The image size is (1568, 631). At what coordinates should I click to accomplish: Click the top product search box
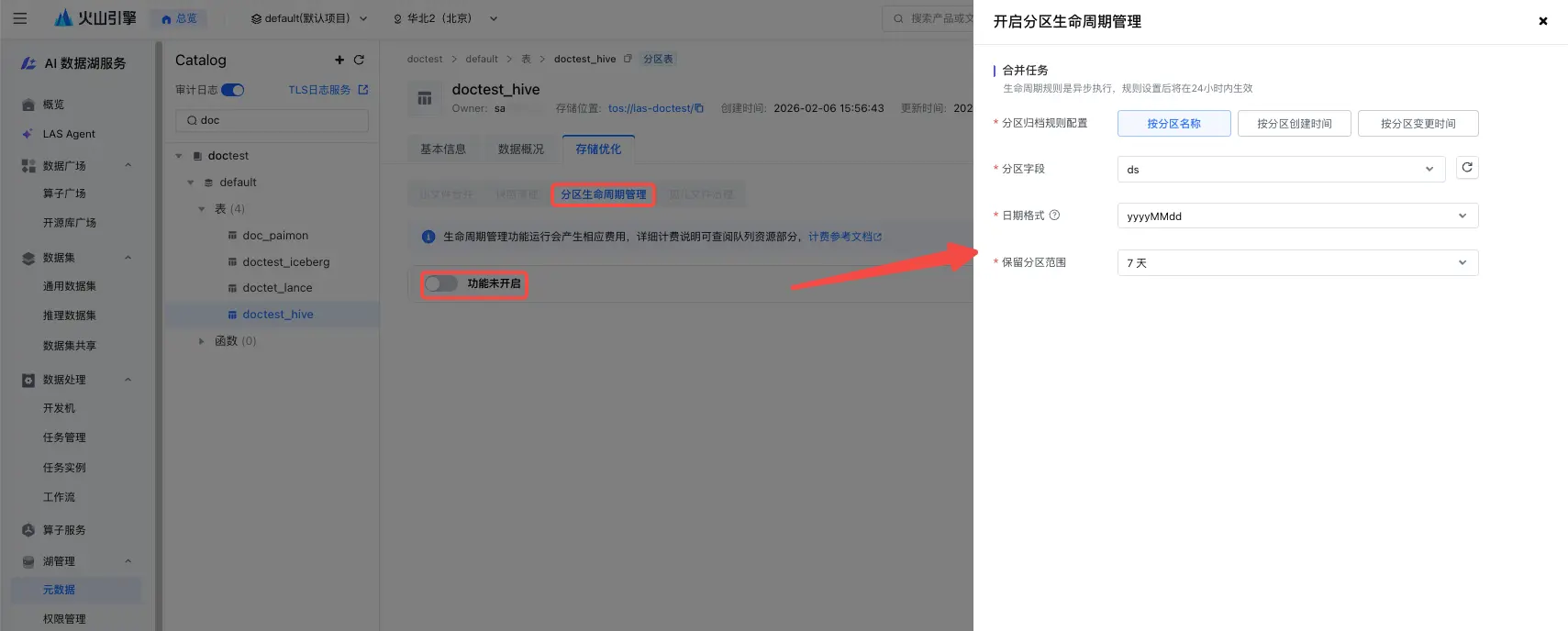[928, 18]
